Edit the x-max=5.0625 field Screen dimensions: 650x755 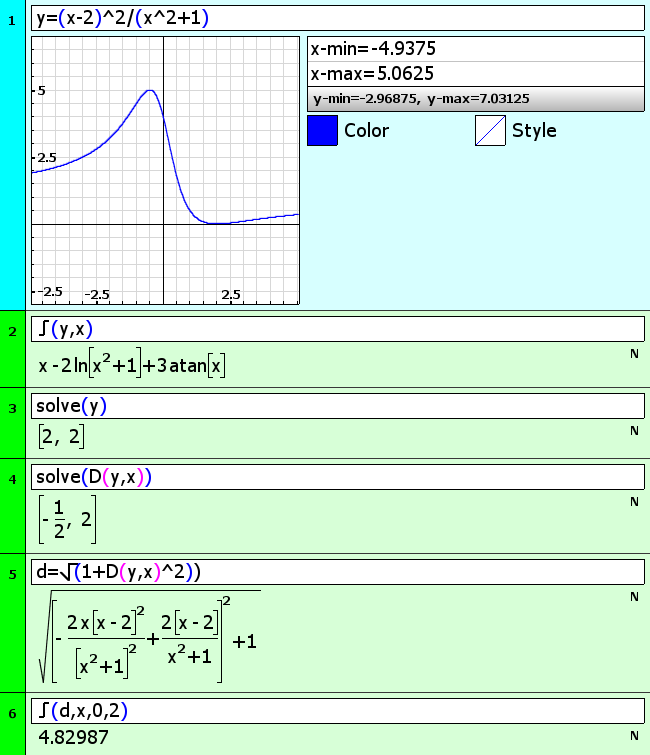pos(475,74)
